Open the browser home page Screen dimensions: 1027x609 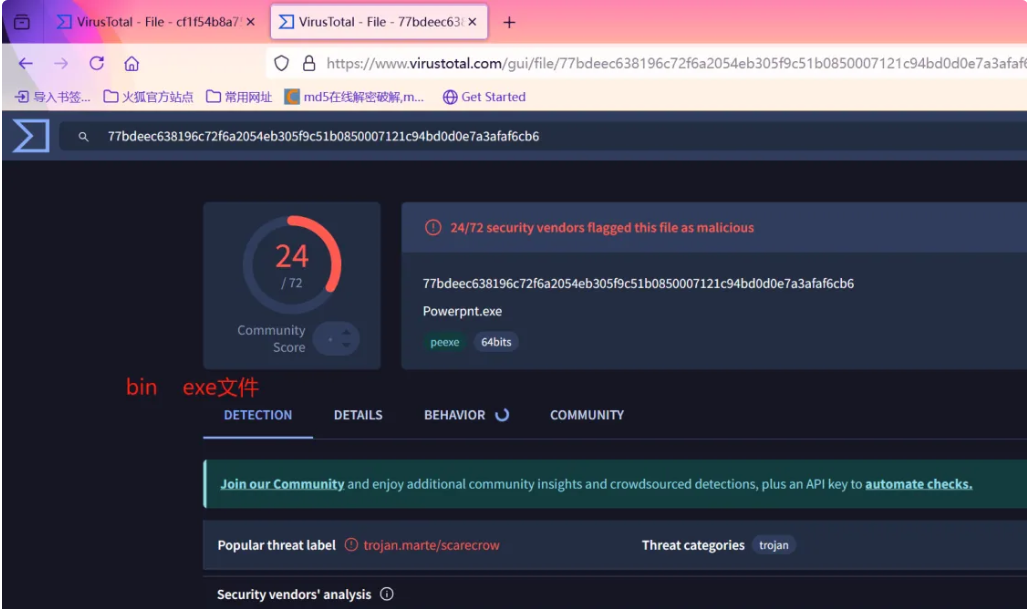132,64
